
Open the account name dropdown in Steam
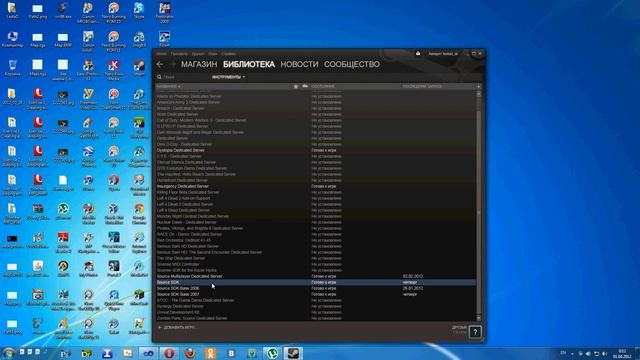click(443, 53)
